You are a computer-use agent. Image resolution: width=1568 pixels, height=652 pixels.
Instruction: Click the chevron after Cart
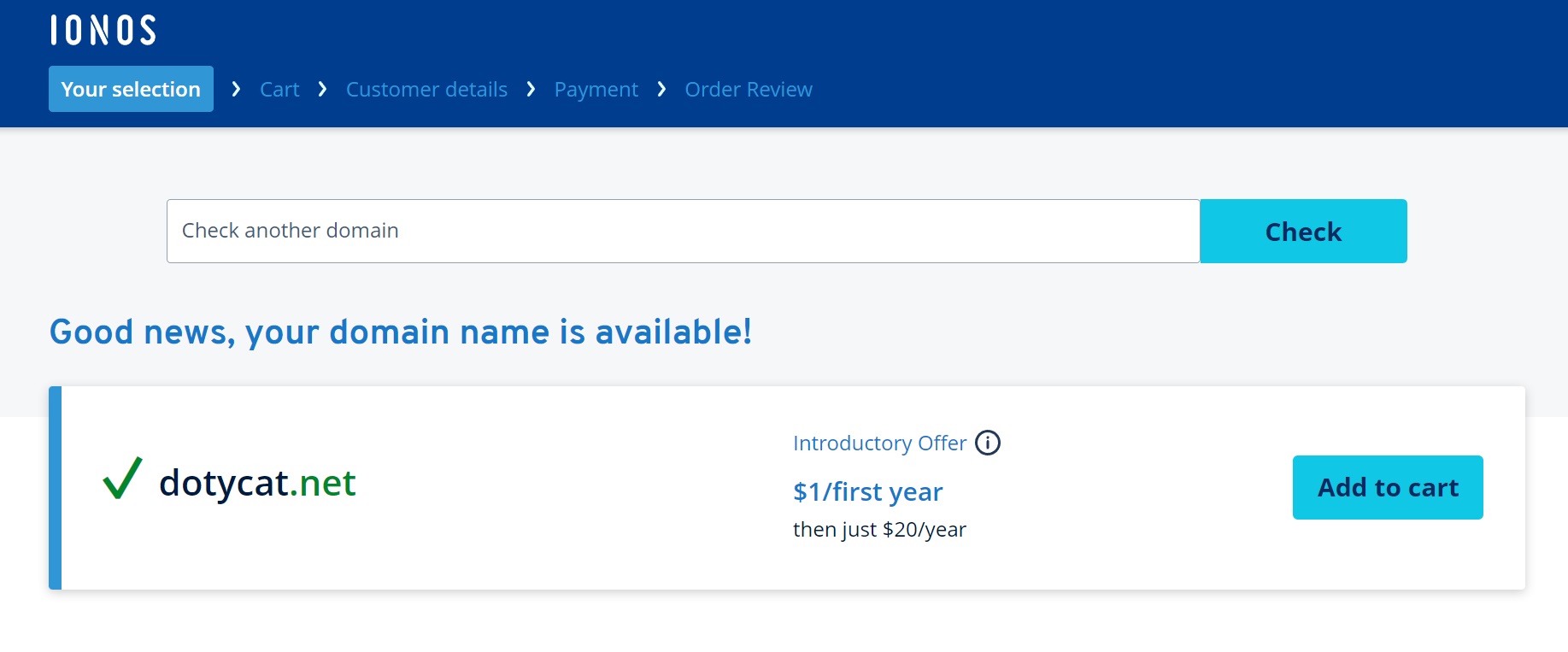pyautogui.click(x=322, y=89)
